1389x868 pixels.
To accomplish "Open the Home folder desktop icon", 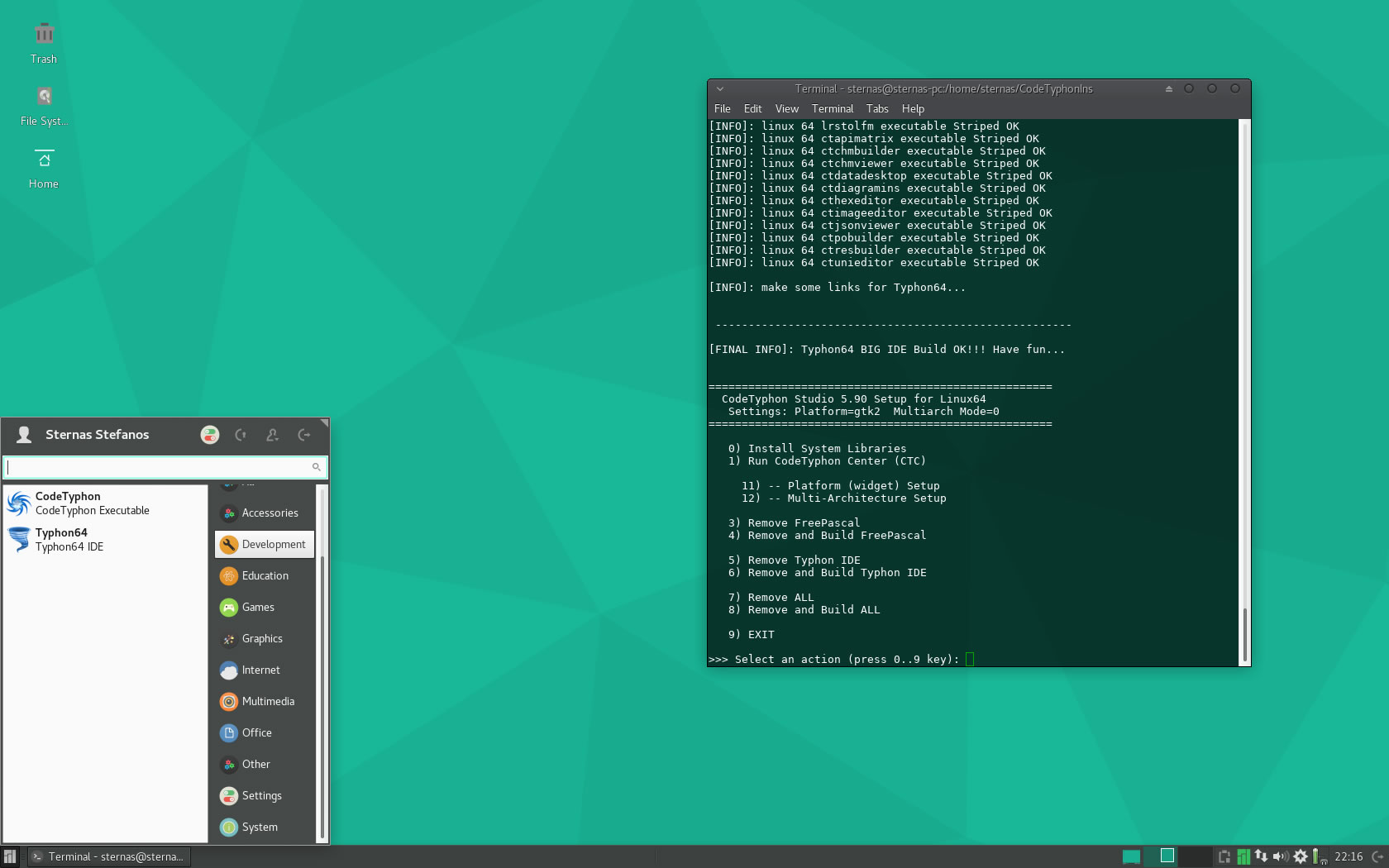I will (x=44, y=169).
